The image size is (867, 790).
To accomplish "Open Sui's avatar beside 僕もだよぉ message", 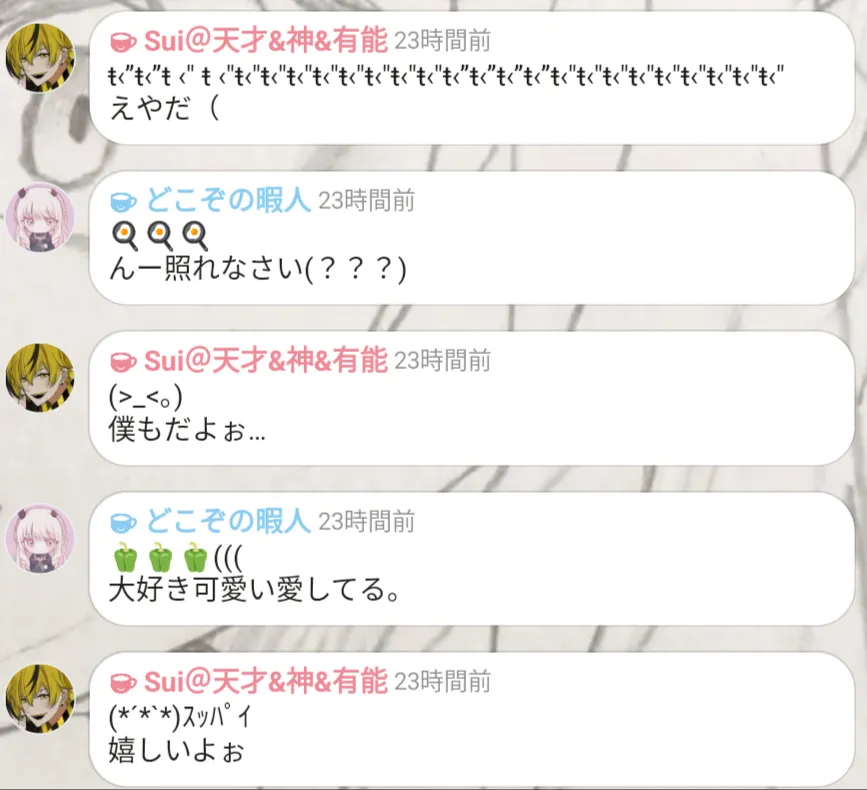I will coord(40,378).
